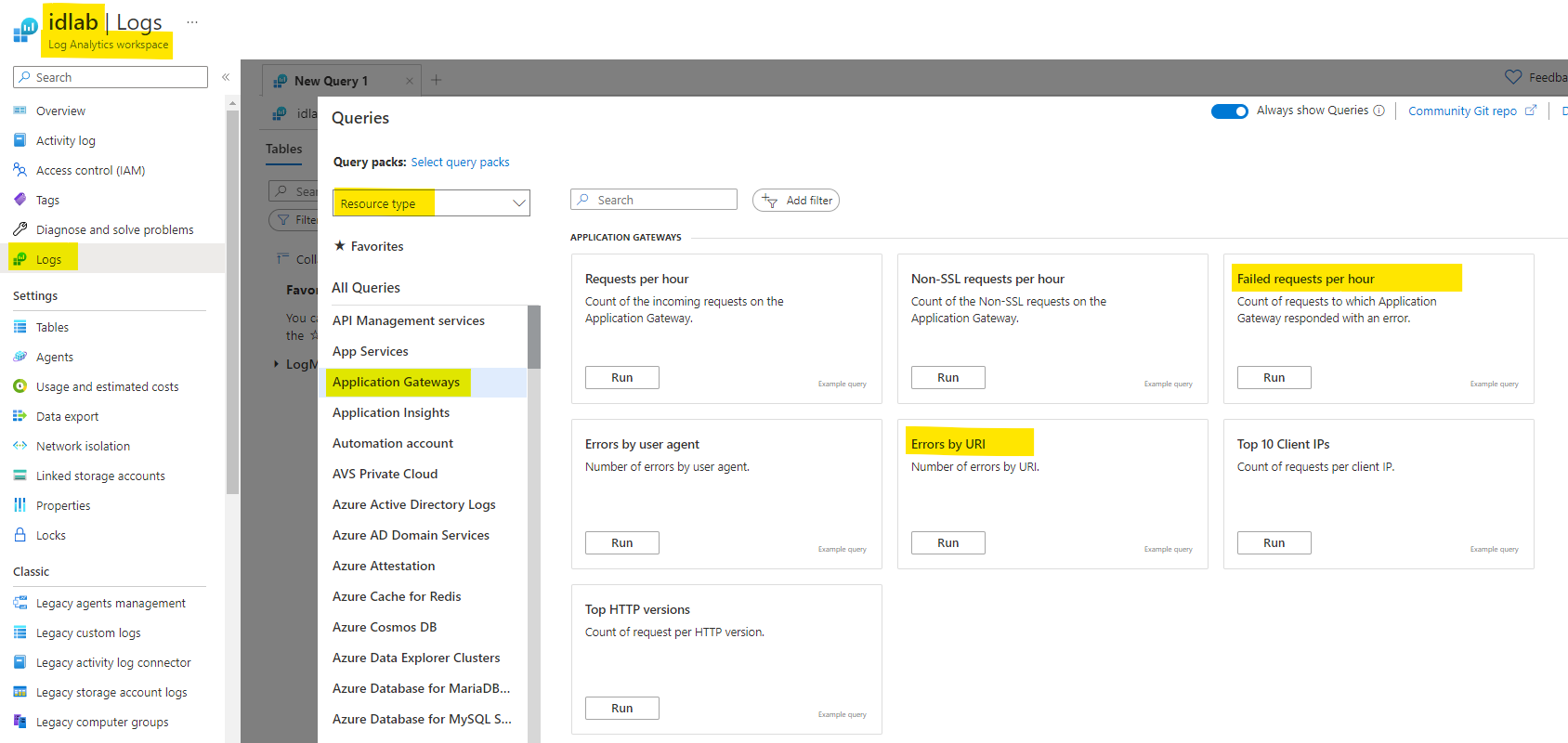Open the Network isolation icon

tap(20, 446)
